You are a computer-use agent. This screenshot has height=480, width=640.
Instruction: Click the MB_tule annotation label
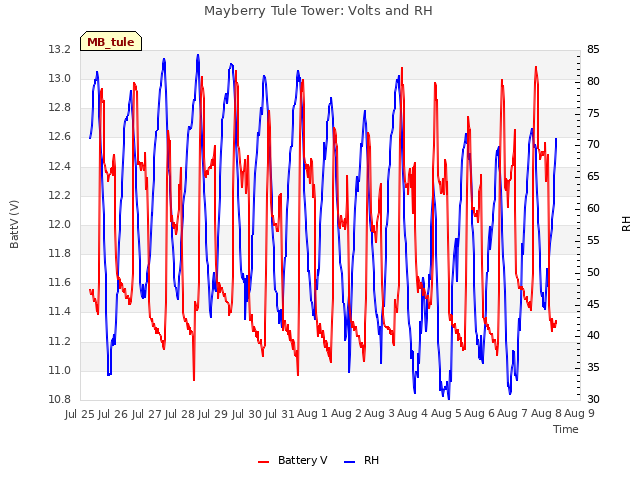(x=111, y=42)
